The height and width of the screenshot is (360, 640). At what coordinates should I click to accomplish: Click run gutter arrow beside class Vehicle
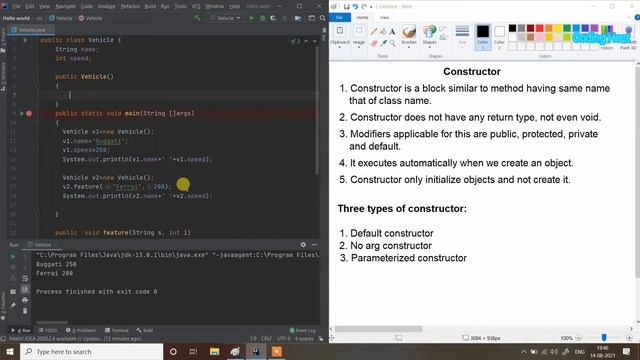(25, 40)
